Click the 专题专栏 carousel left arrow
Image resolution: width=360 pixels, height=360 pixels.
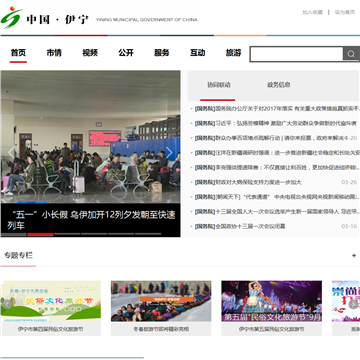(x=7, y=304)
